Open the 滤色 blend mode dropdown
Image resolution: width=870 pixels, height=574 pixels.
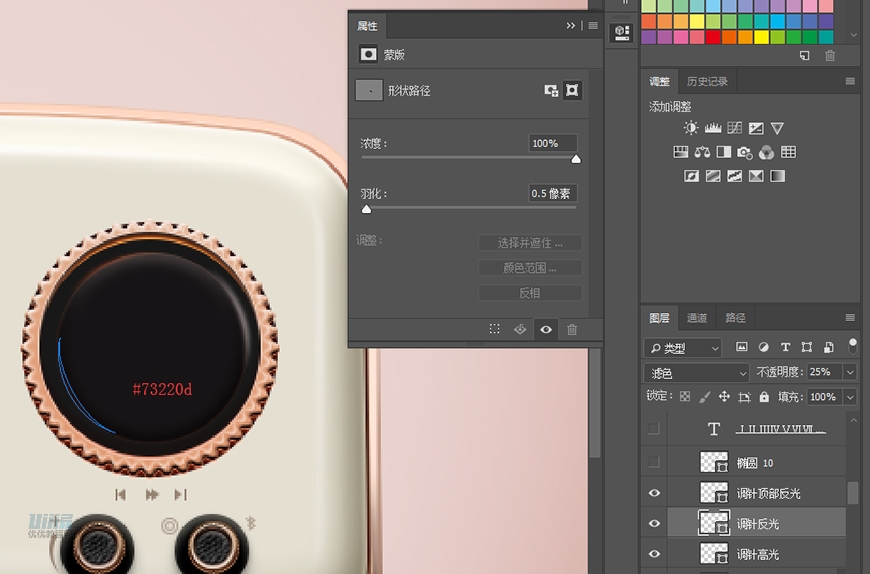click(x=697, y=372)
